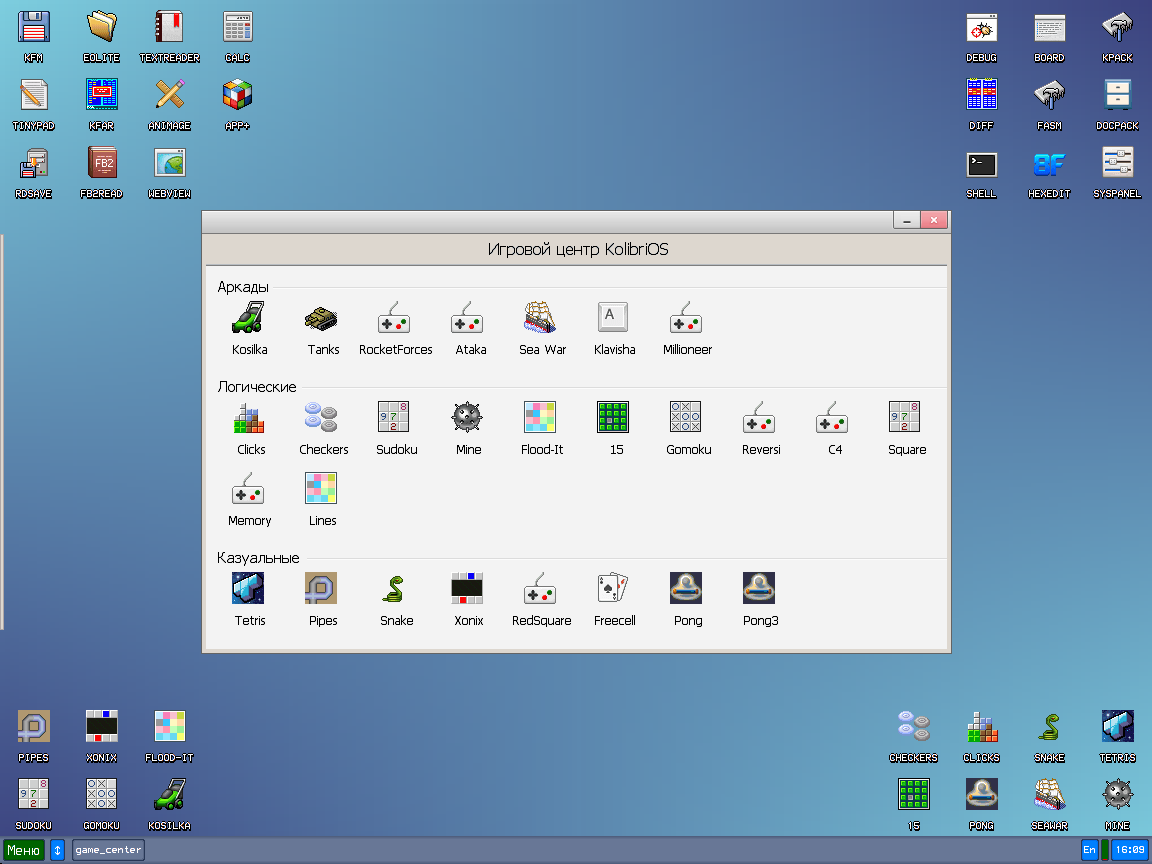This screenshot has width=1152, height=864.
Task: Open the SHELL terminal icon
Action: click(981, 173)
